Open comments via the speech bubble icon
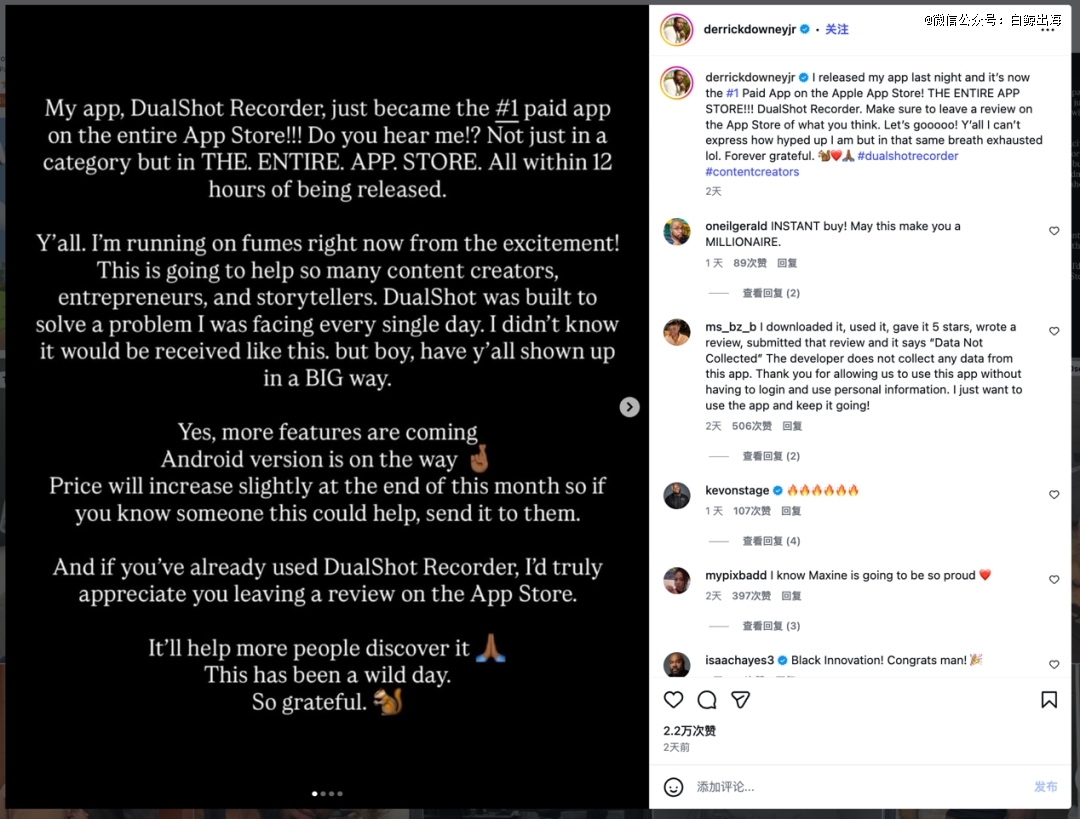 [707, 700]
